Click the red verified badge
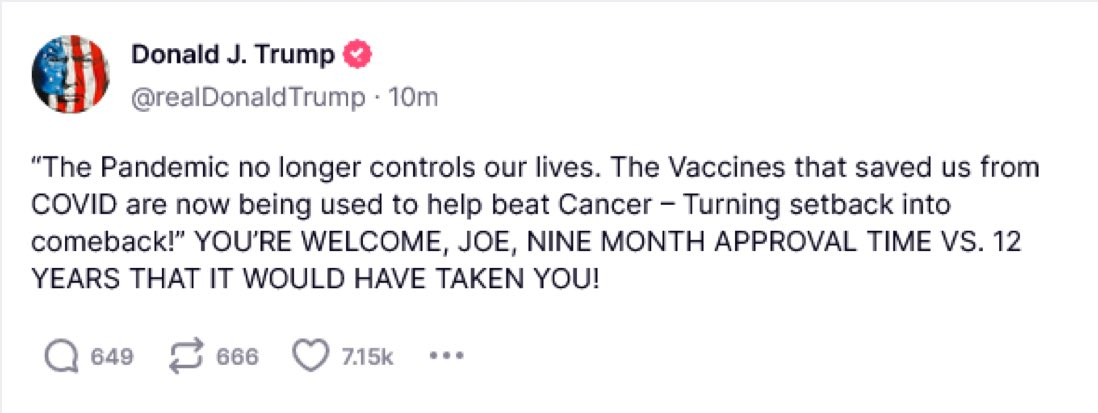This screenshot has height=413, width=1098. click(355, 55)
